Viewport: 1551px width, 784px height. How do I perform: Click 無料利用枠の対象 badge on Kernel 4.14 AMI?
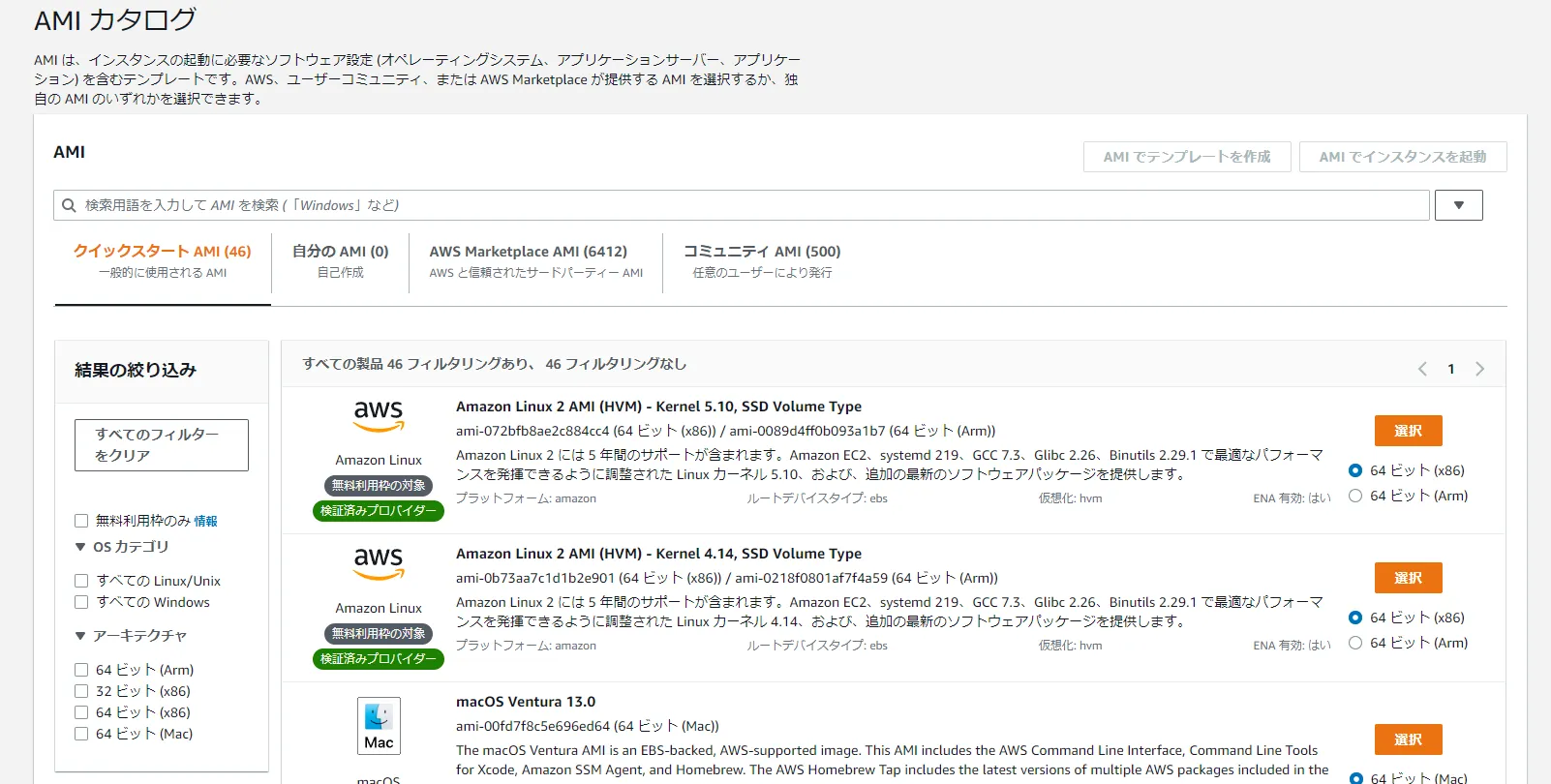(x=379, y=634)
